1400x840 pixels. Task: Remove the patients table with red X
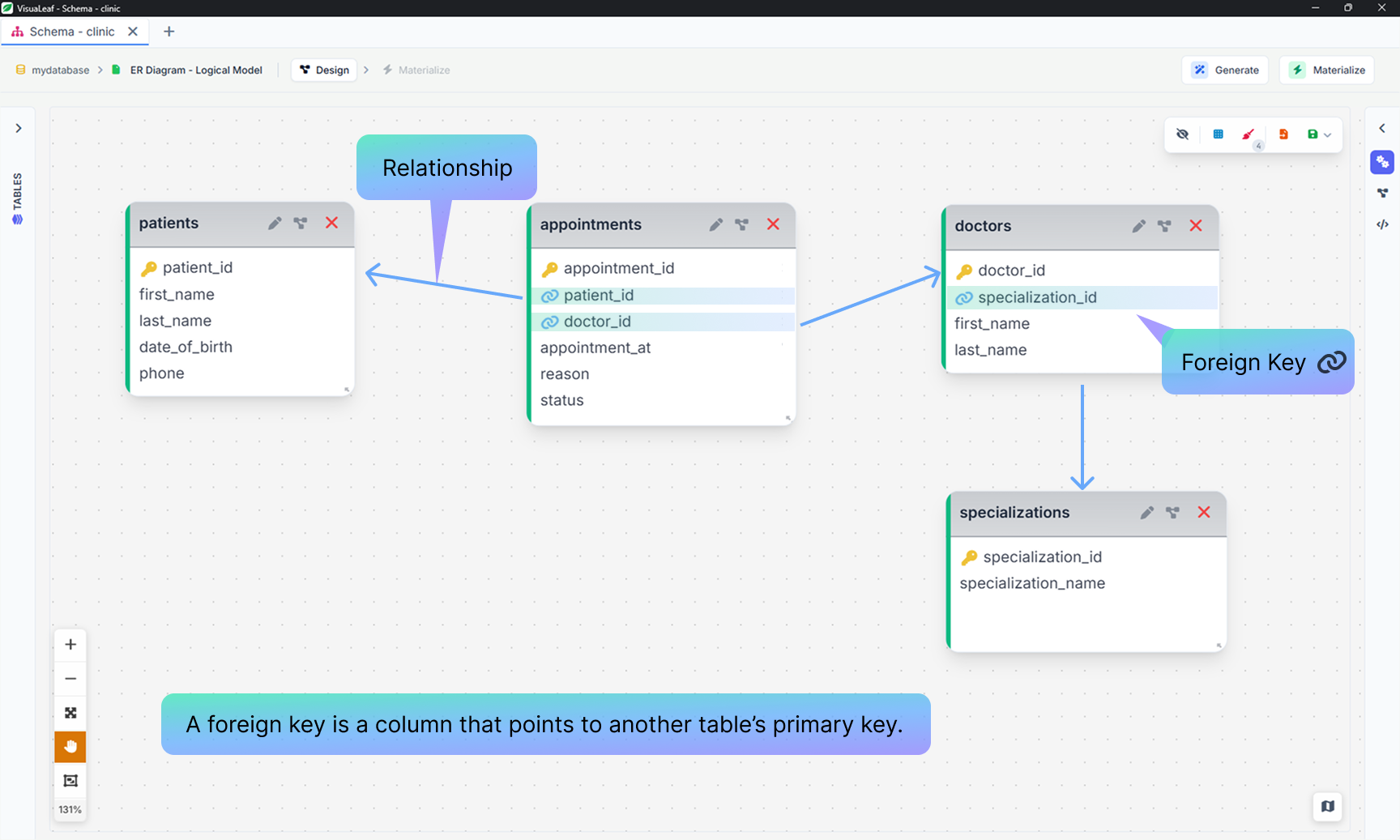pos(331,223)
